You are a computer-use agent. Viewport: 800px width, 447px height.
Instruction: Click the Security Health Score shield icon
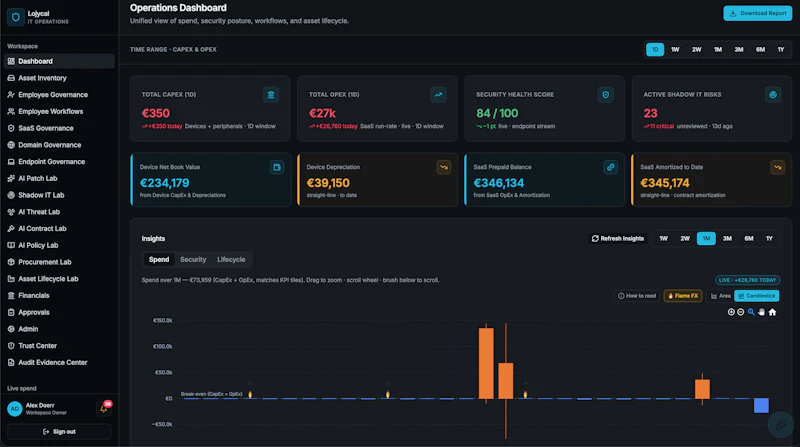606,95
